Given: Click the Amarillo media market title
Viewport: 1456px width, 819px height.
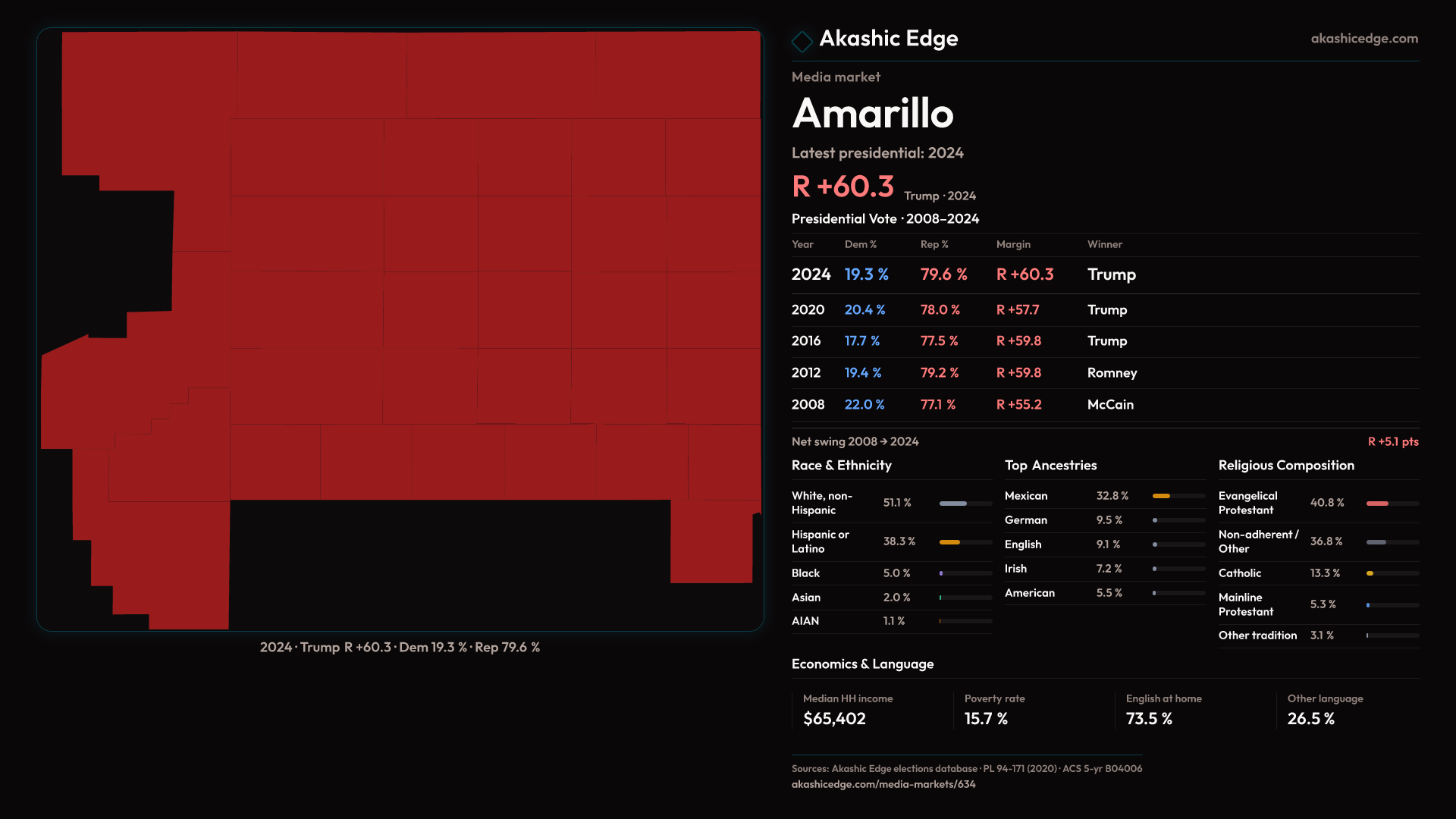Looking at the screenshot, I should pyautogui.click(x=872, y=114).
